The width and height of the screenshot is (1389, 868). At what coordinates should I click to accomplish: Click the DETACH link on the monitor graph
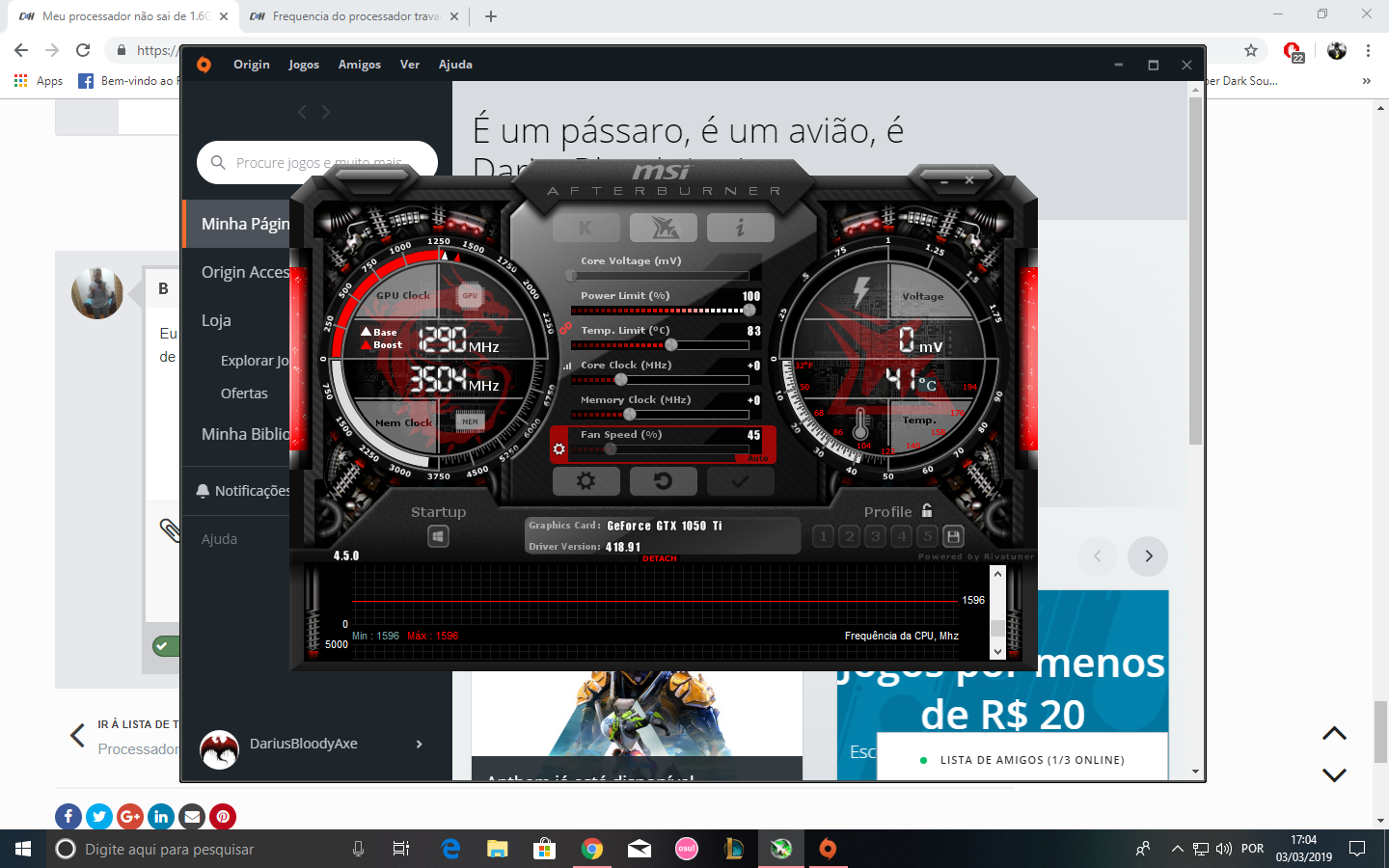point(660,558)
